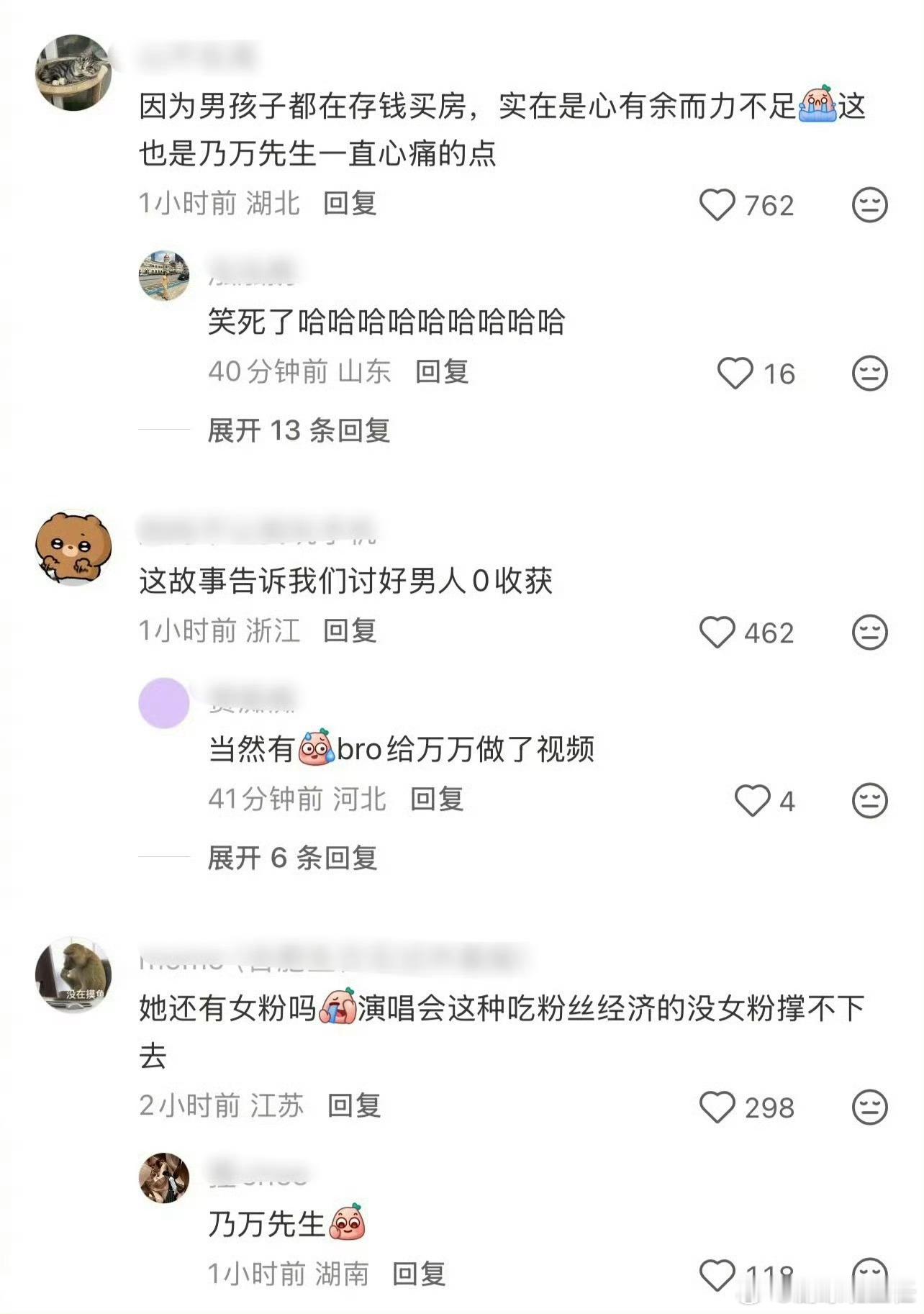Dislike the 浙江 comment 讨好男人0收获

[x=869, y=633]
